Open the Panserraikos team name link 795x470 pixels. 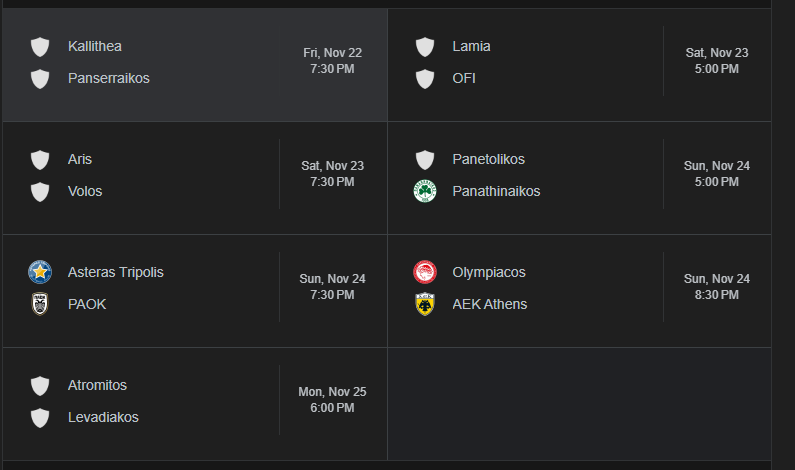click(x=109, y=78)
